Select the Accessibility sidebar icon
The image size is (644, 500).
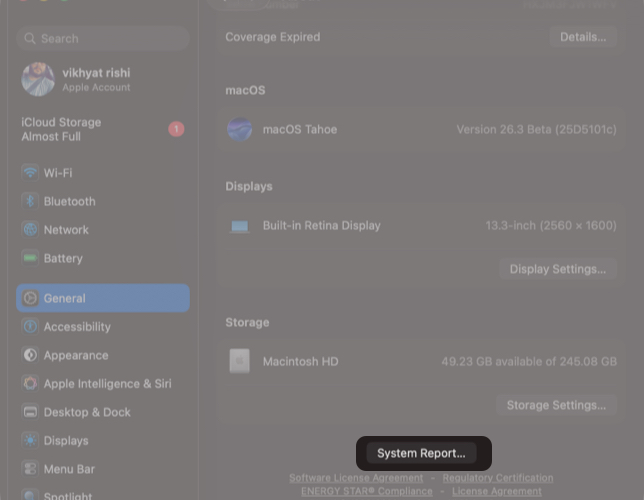(x=30, y=327)
